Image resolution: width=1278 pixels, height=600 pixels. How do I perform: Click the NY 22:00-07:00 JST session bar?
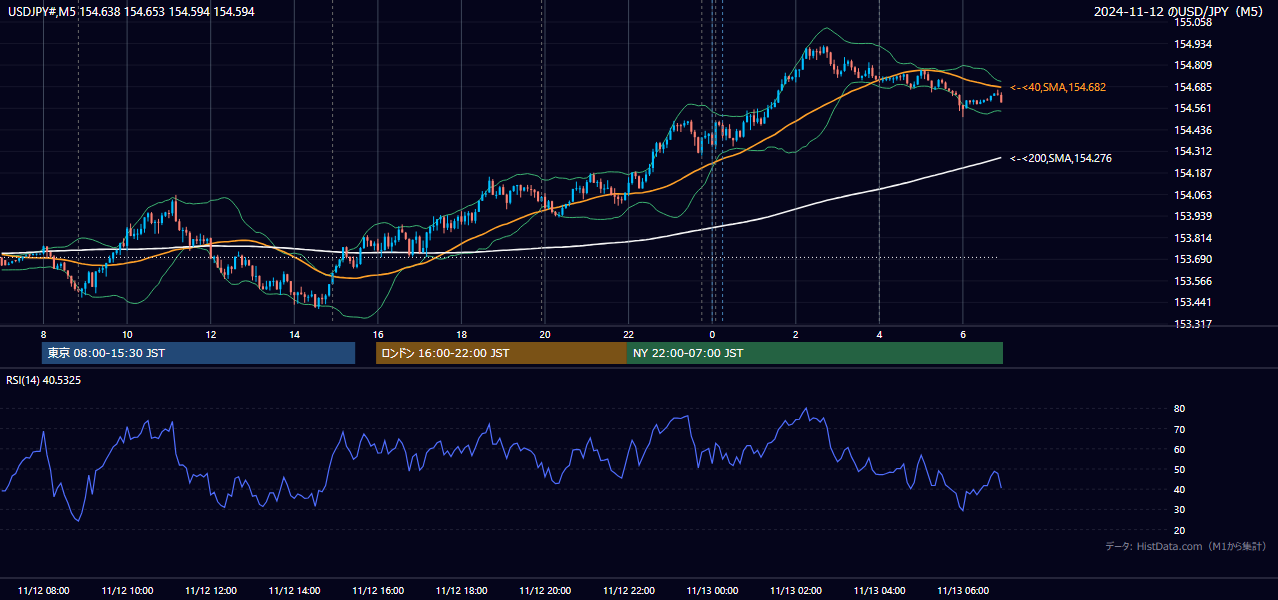pos(815,353)
